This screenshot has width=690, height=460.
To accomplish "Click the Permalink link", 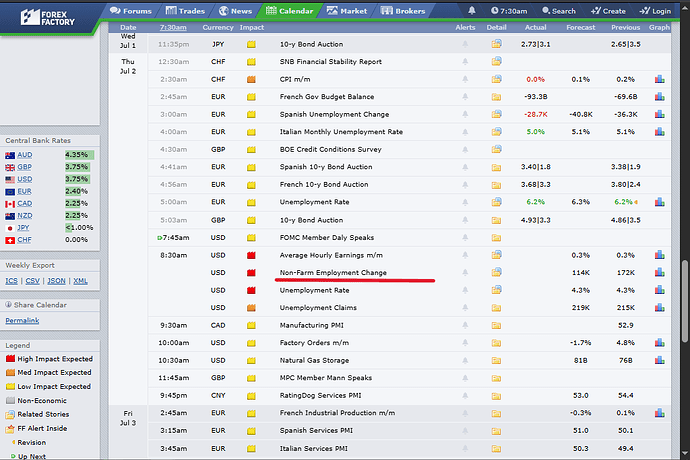I will [22, 320].
